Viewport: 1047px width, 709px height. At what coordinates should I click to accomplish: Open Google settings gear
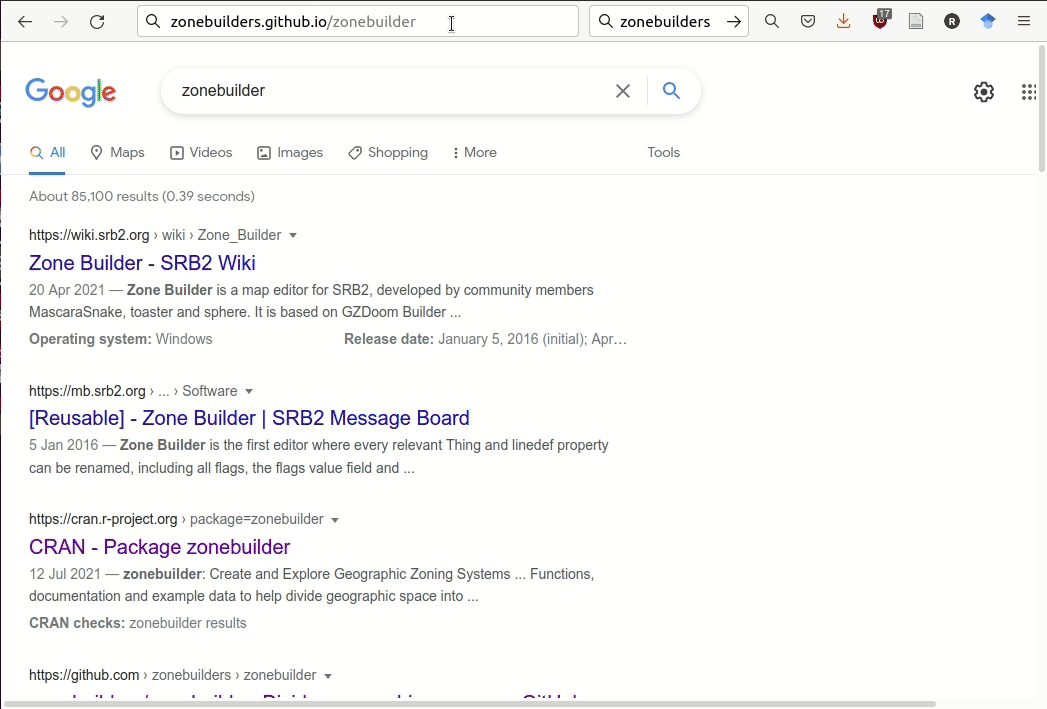(984, 91)
